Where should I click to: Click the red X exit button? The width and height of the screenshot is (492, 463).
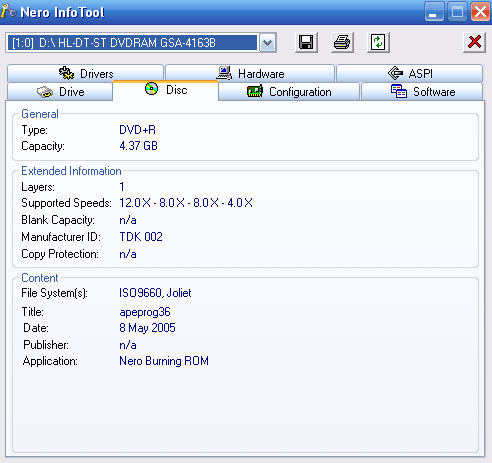pos(474,42)
